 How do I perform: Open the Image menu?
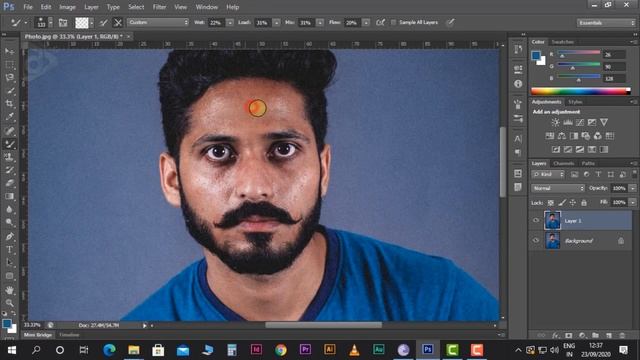coord(67,7)
